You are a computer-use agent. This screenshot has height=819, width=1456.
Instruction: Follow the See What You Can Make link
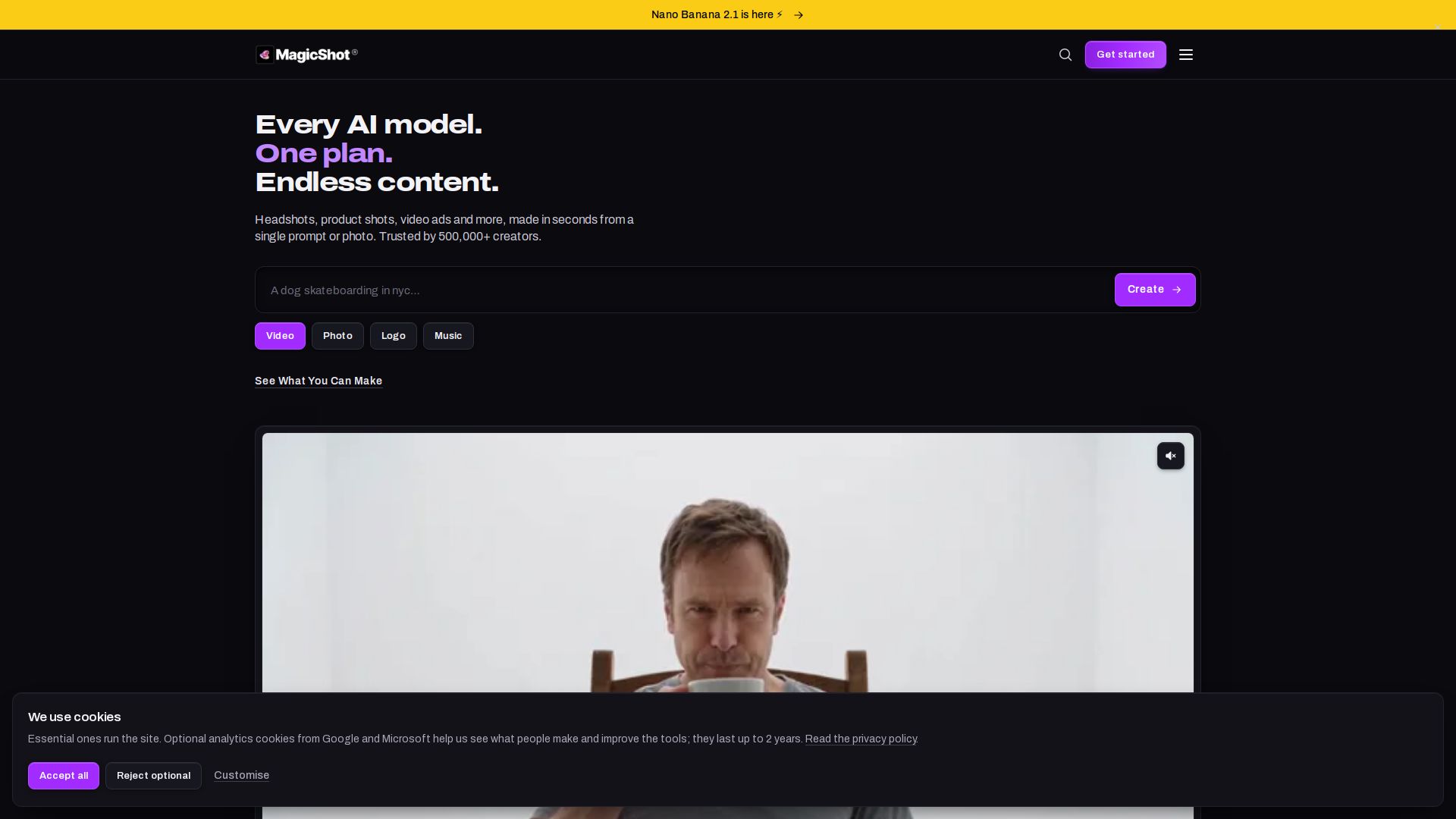click(318, 381)
